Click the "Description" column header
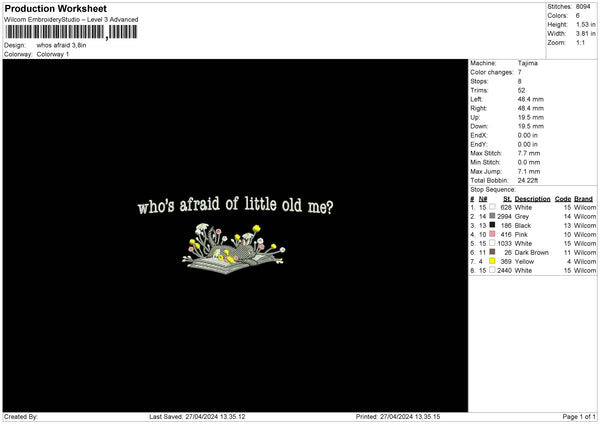 coord(532,199)
